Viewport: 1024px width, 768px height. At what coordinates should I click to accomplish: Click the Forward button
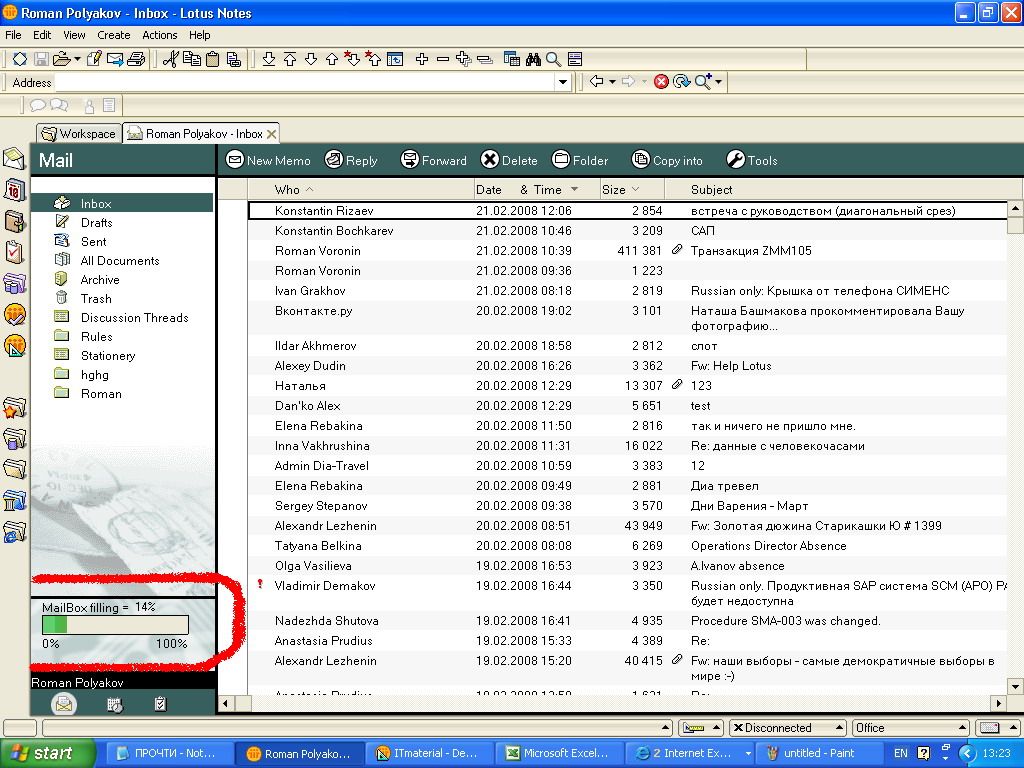coord(434,160)
